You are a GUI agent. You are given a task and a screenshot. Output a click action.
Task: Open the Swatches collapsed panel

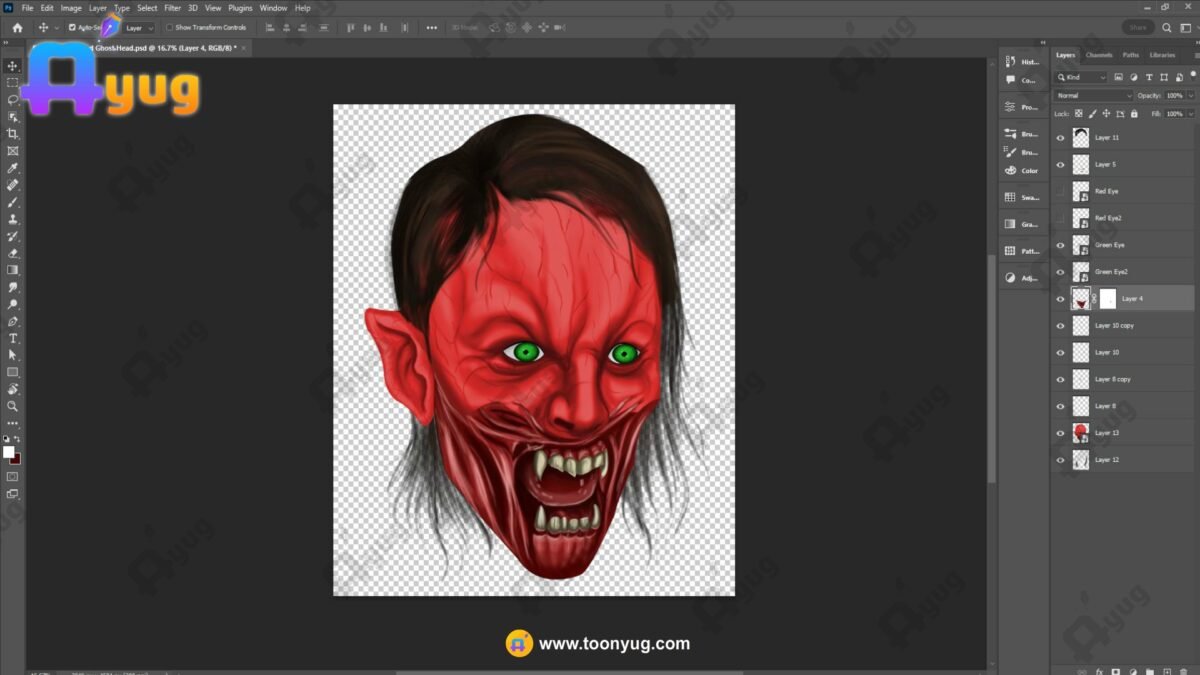point(1022,197)
